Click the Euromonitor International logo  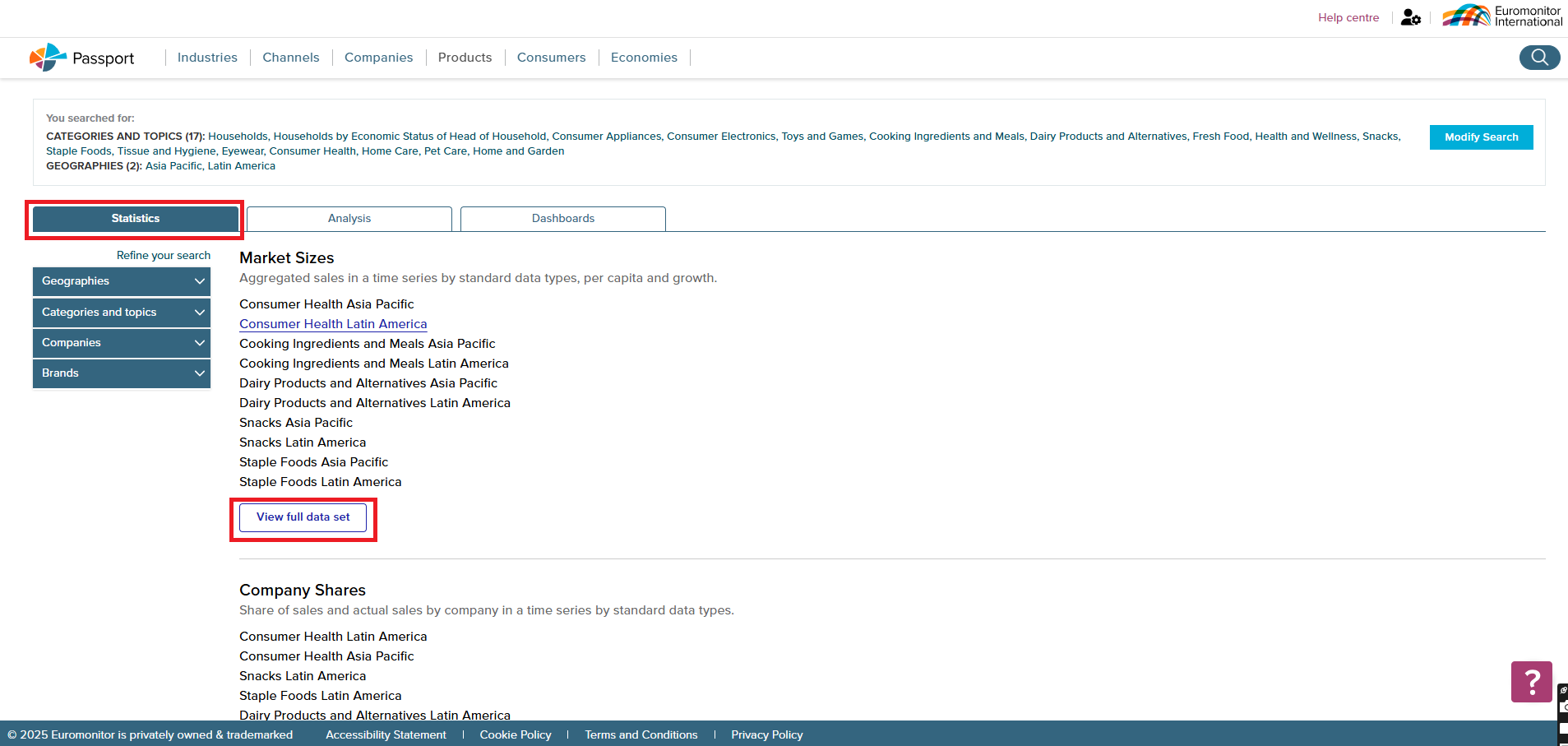pos(1501,16)
